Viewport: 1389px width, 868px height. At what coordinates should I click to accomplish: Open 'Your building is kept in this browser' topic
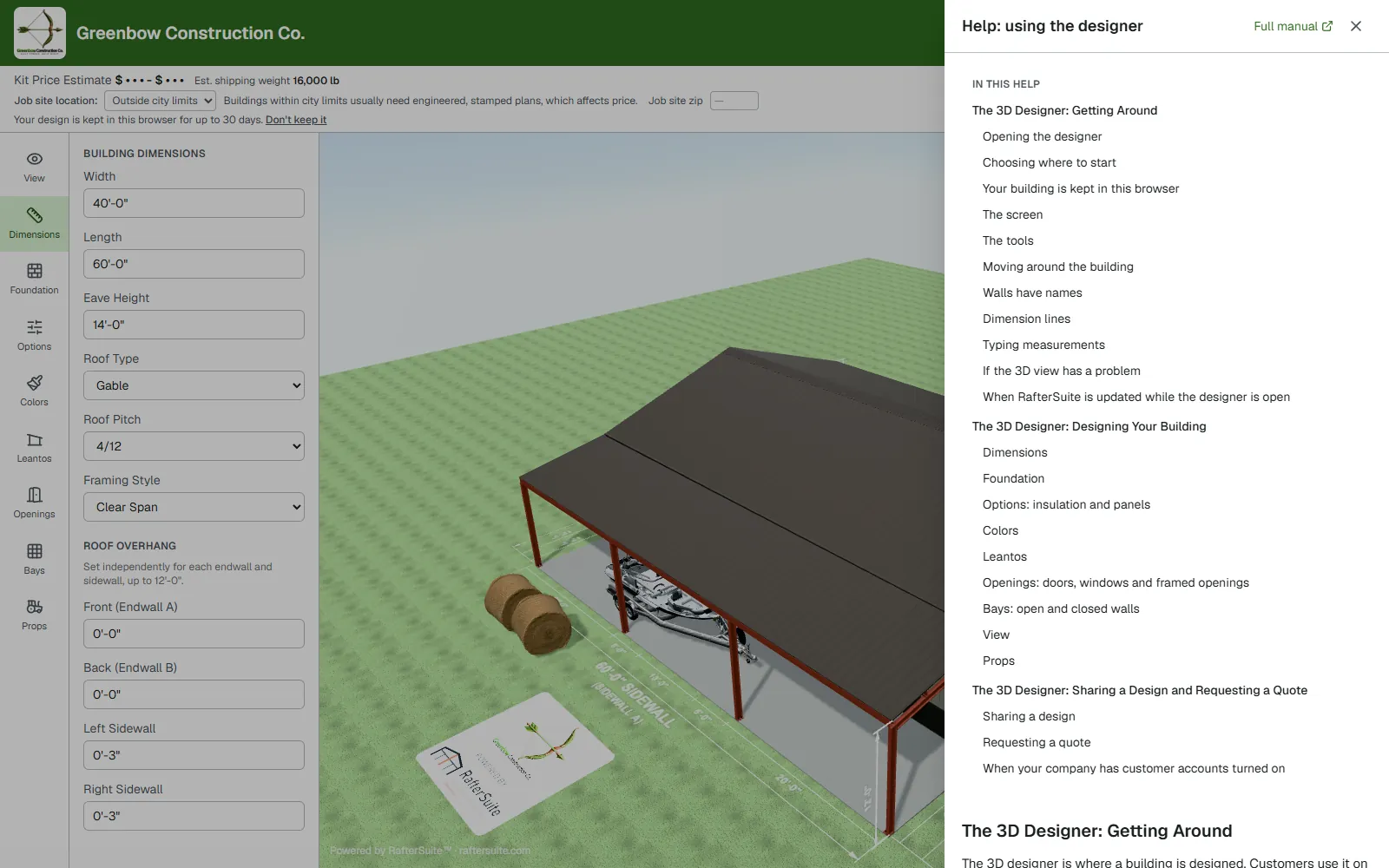1081,188
